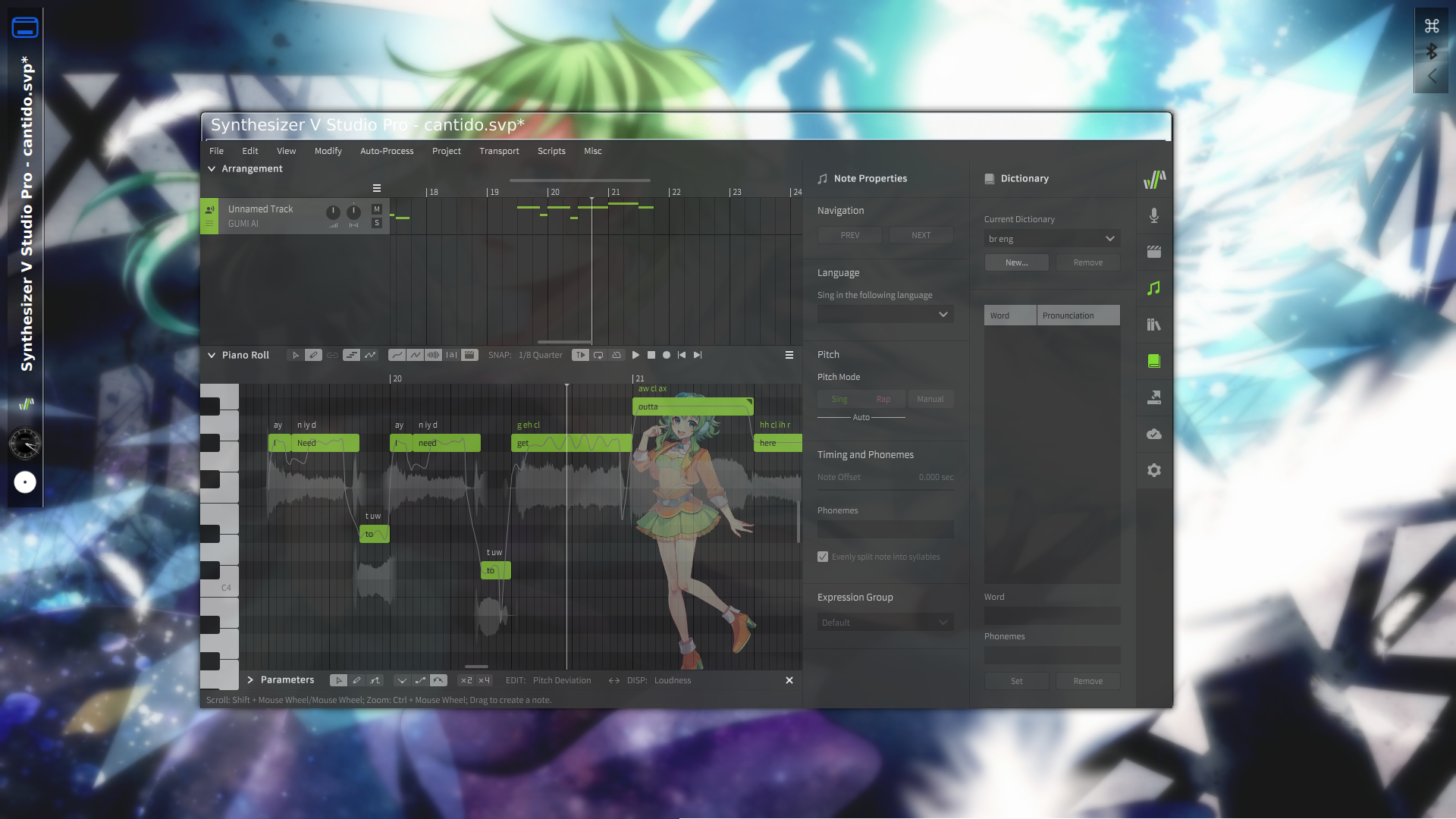Open the Scripts menu
This screenshot has width=1456, height=819.
551,151
